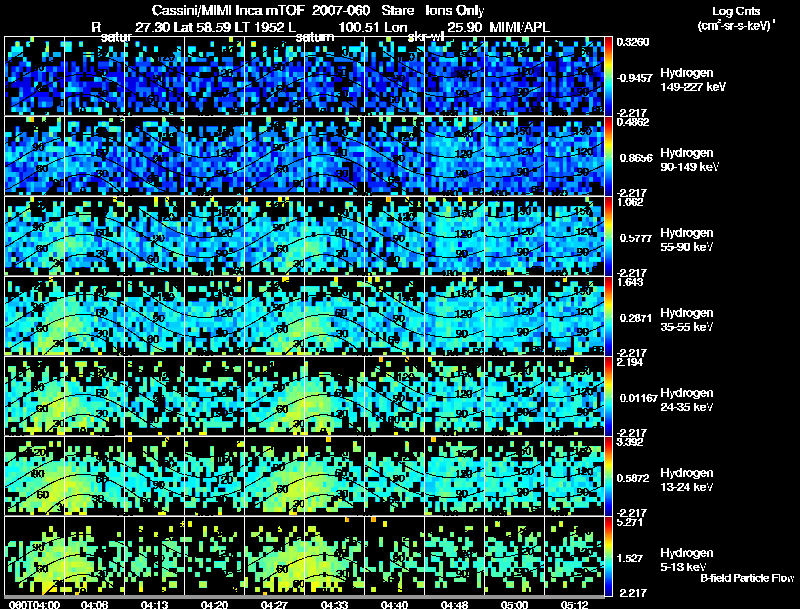Click the '0.5872' colorbar midpoint value

tap(635, 478)
